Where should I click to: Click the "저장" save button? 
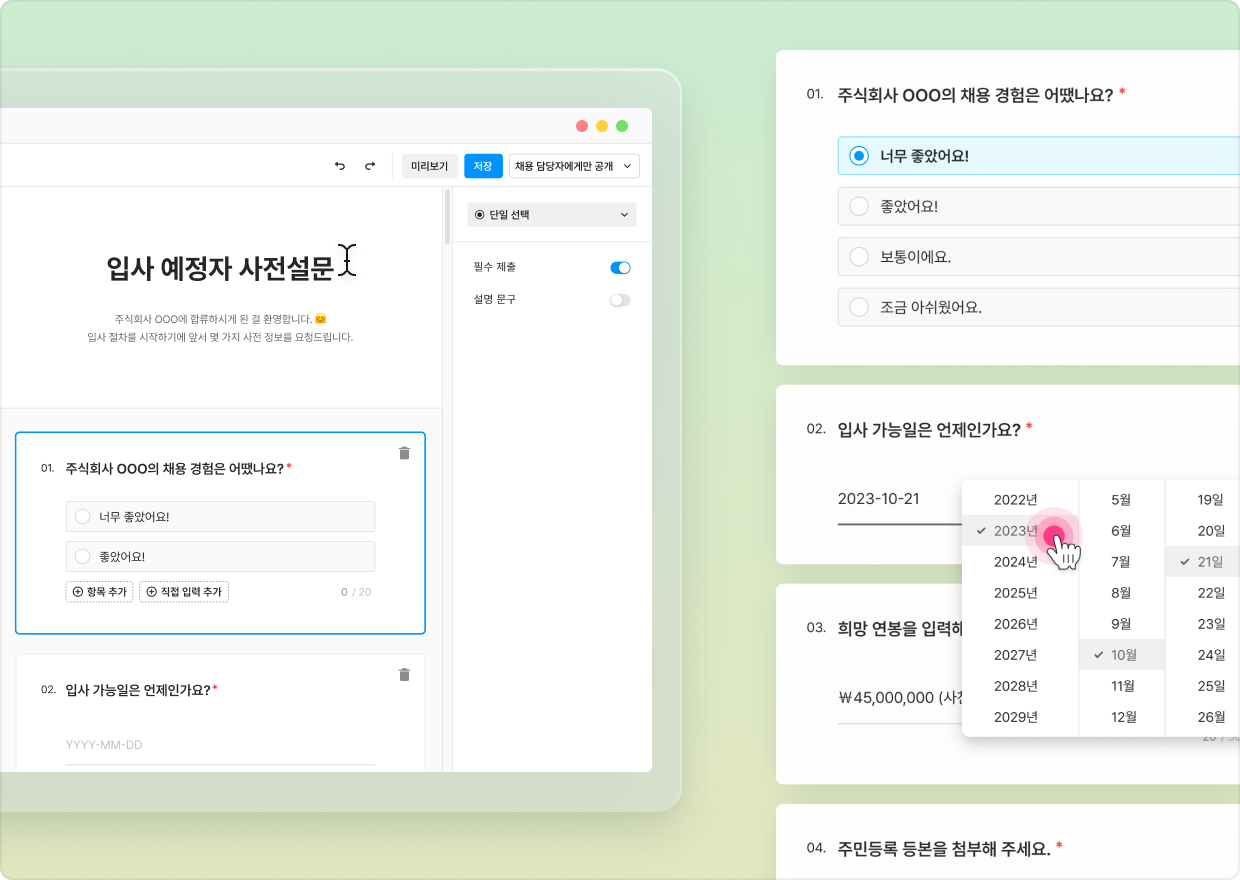tap(484, 166)
